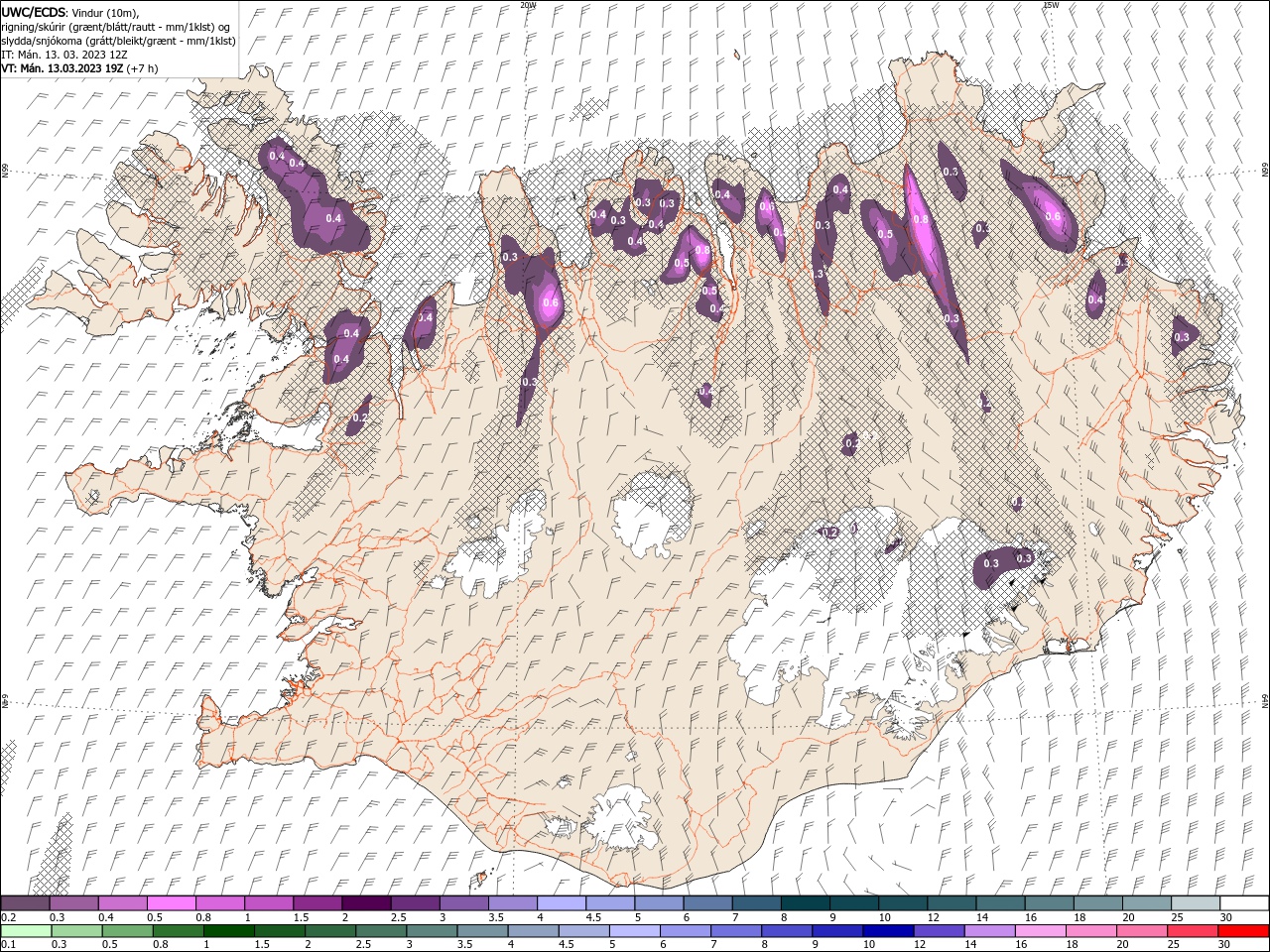Pick the 0.2 dark purple snow legend swatch
This screenshot has height=952, width=1270.
[x=25, y=903]
